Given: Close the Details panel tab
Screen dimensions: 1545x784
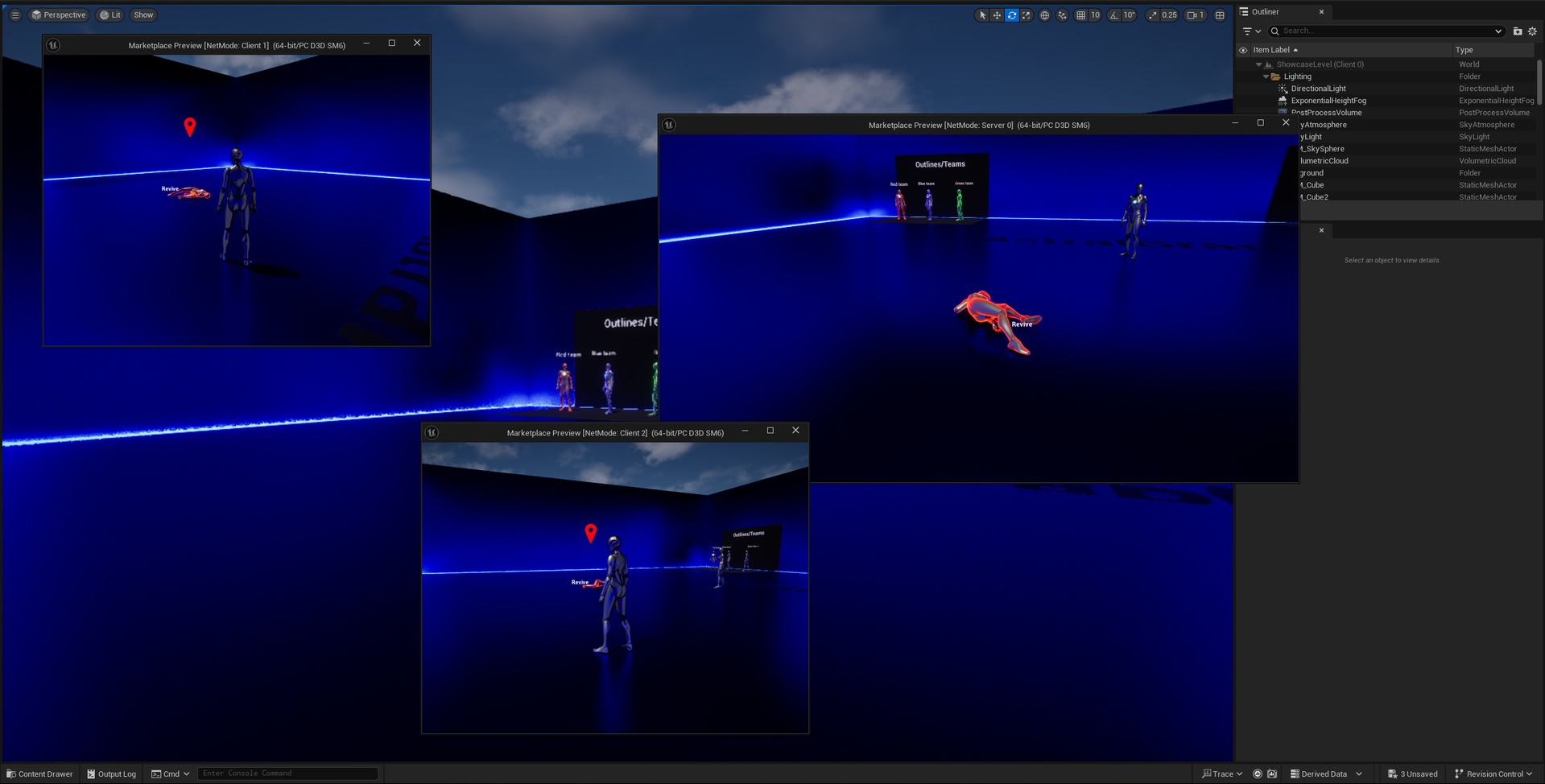Looking at the screenshot, I should click(1321, 230).
